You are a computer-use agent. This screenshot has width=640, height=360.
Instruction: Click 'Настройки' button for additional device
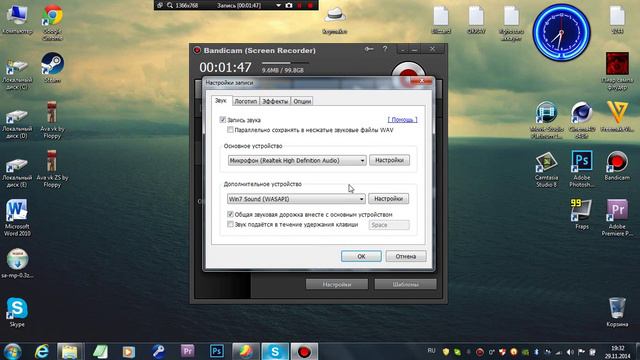pyautogui.click(x=389, y=198)
